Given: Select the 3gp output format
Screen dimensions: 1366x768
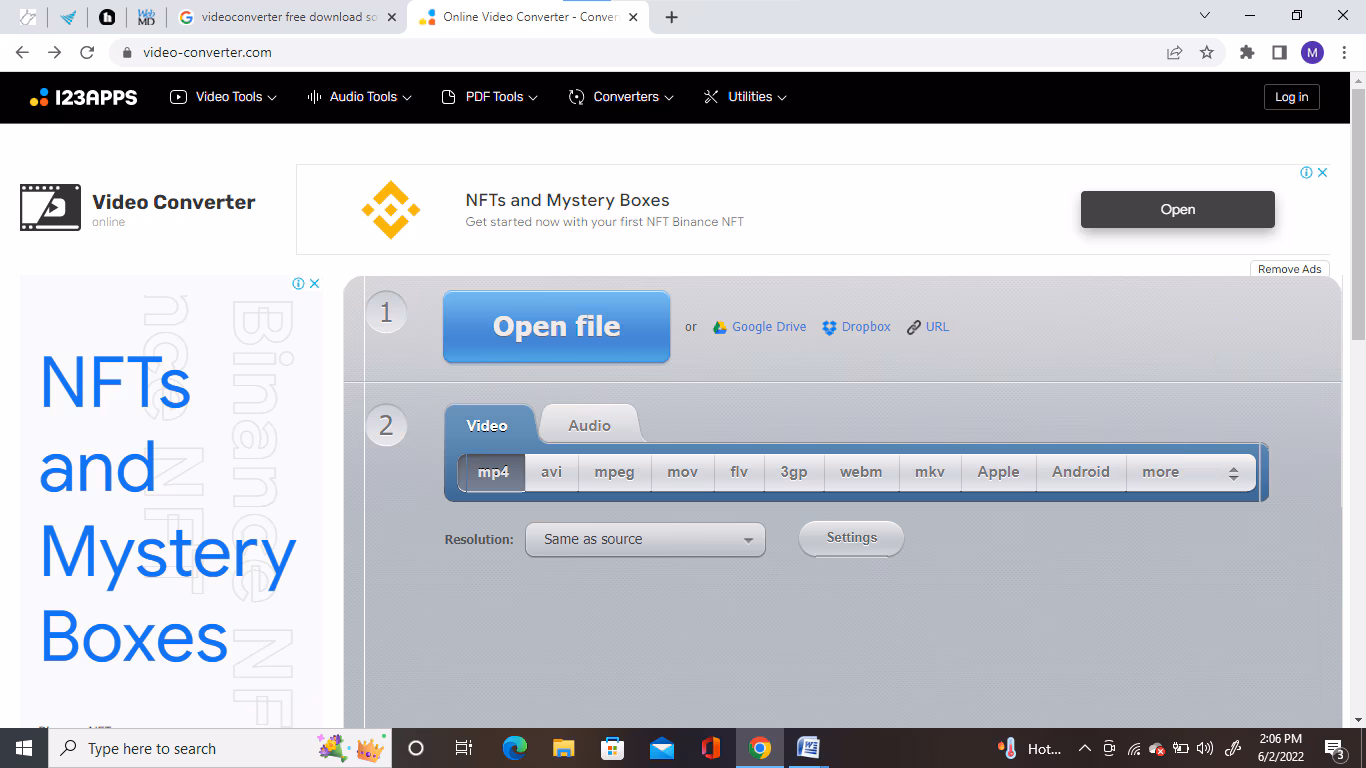Looking at the screenshot, I should pyautogui.click(x=794, y=472).
